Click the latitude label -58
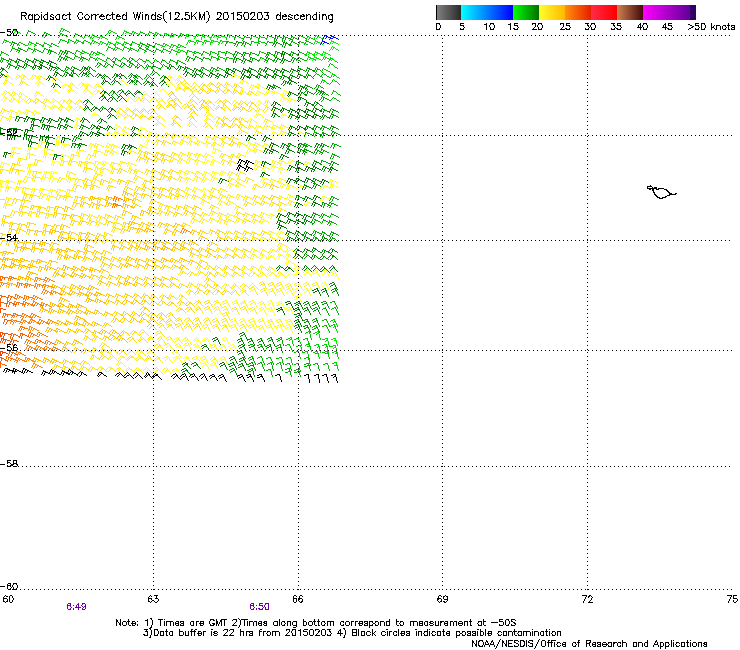The width and height of the screenshot is (740, 650). coord(9,464)
